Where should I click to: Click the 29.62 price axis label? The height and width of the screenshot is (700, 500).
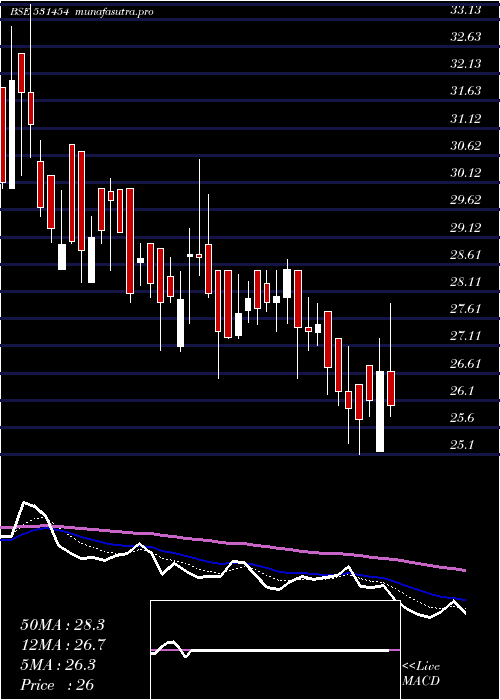tap(466, 200)
